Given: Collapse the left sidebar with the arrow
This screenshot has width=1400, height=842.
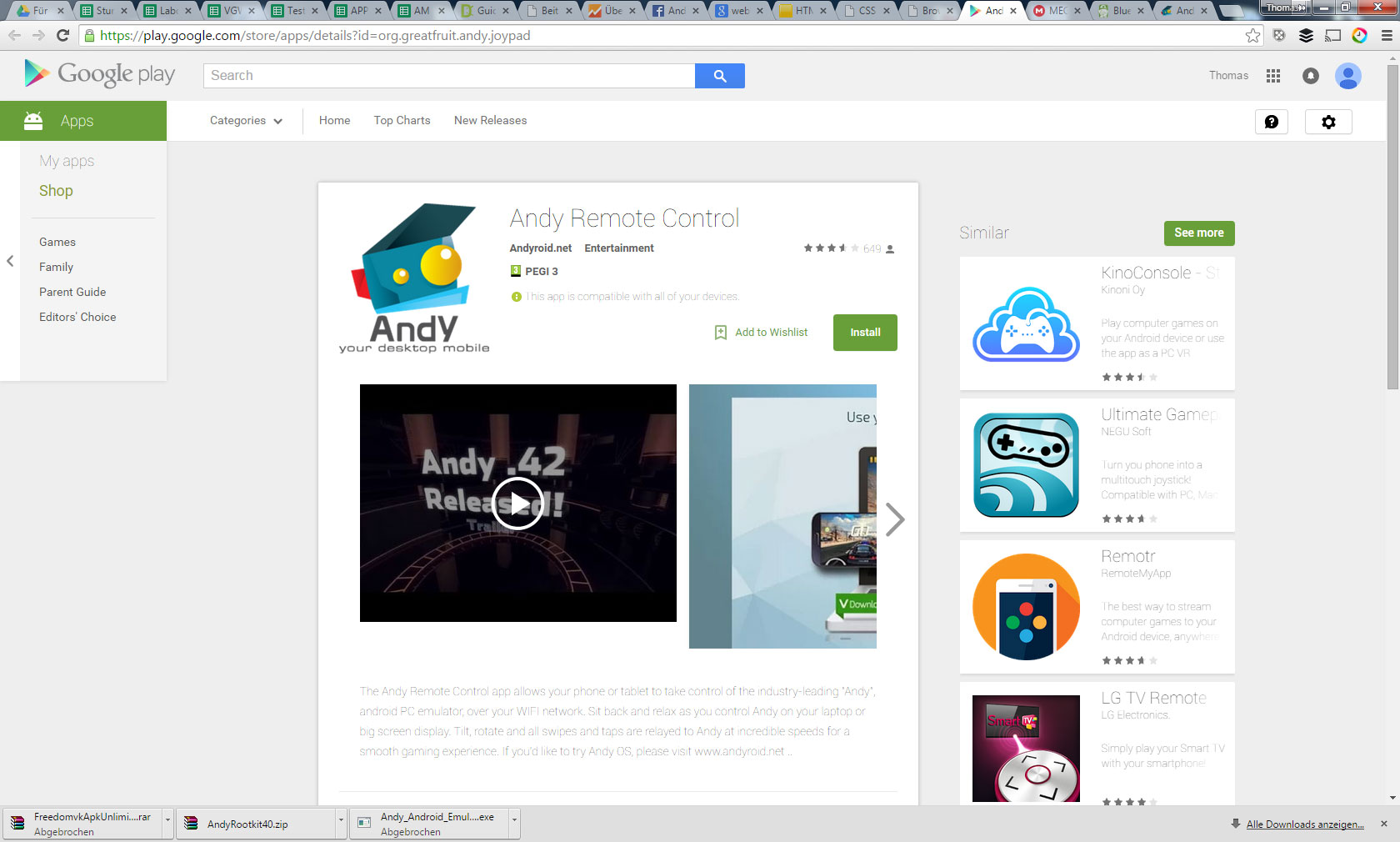Looking at the screenshot, I should 10,261.
